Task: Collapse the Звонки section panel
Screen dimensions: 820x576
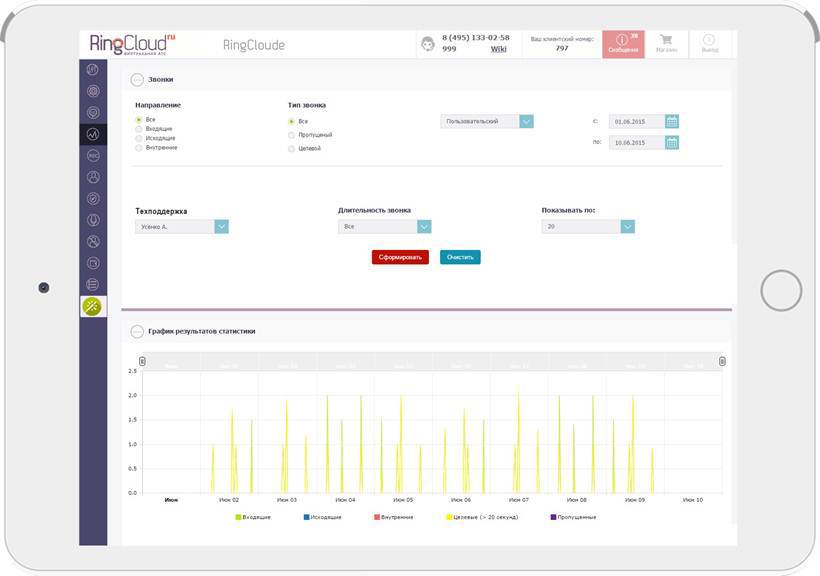Action: (x=137, y=80)
